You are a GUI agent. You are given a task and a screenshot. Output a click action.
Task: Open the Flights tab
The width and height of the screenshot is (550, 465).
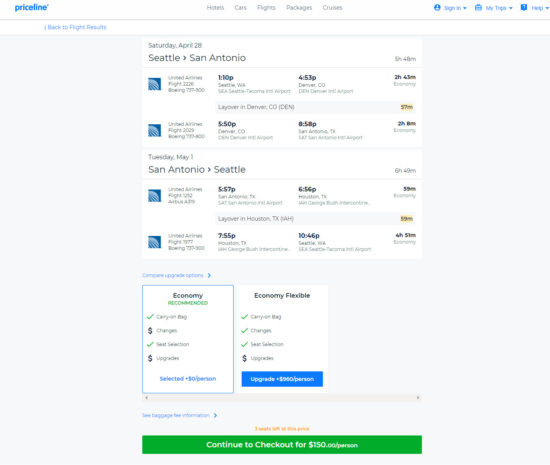pos(266,7)
